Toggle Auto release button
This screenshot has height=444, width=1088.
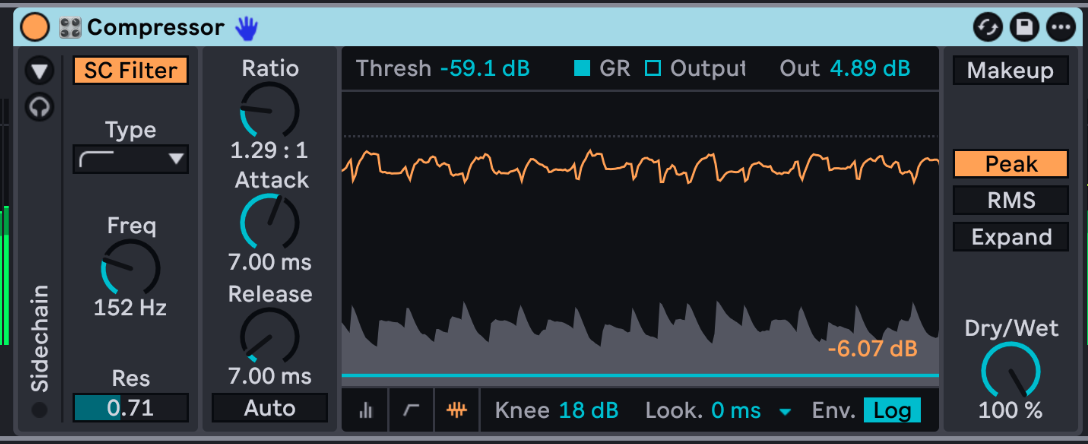tap(269, 408)
